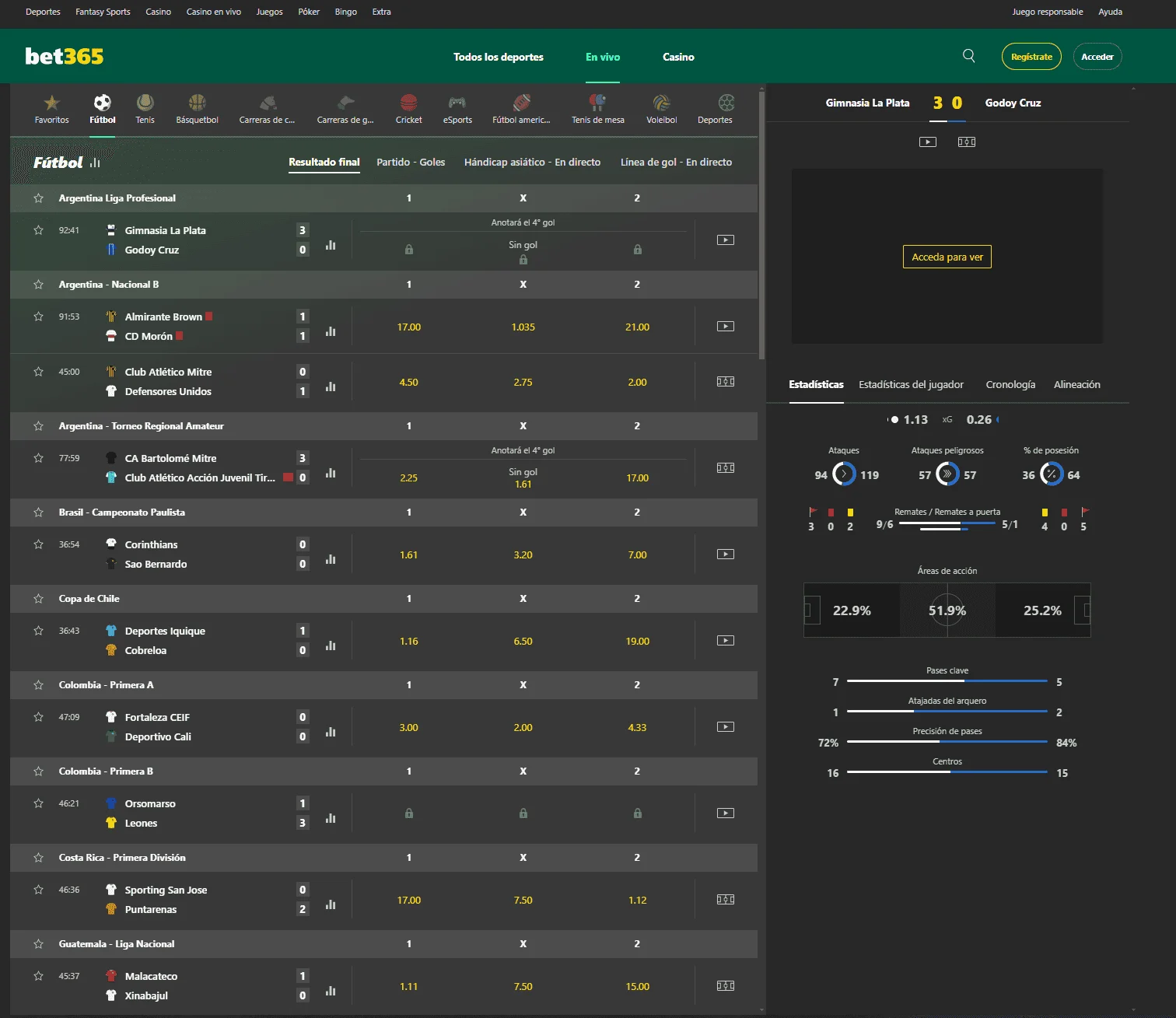1176x1018 pixels.
Task: Select Sin gol 1.61 for Bartolomé Mitre match
Action: 523,478
